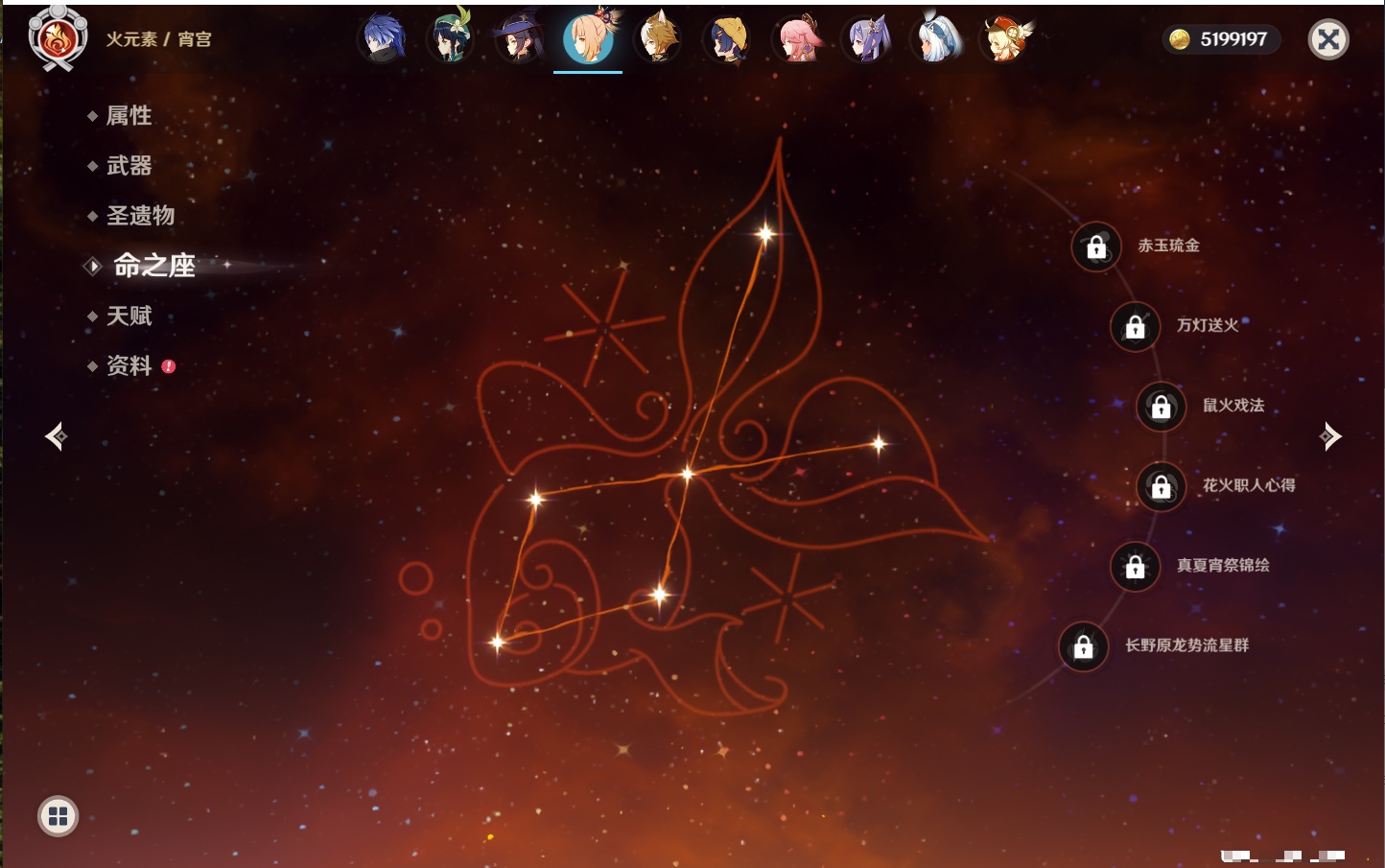The height and width of the screenshot is (868, 1385).
Task: Switch to Venti's character portrait
Action: pyautogui.click(x=450, y=40)
